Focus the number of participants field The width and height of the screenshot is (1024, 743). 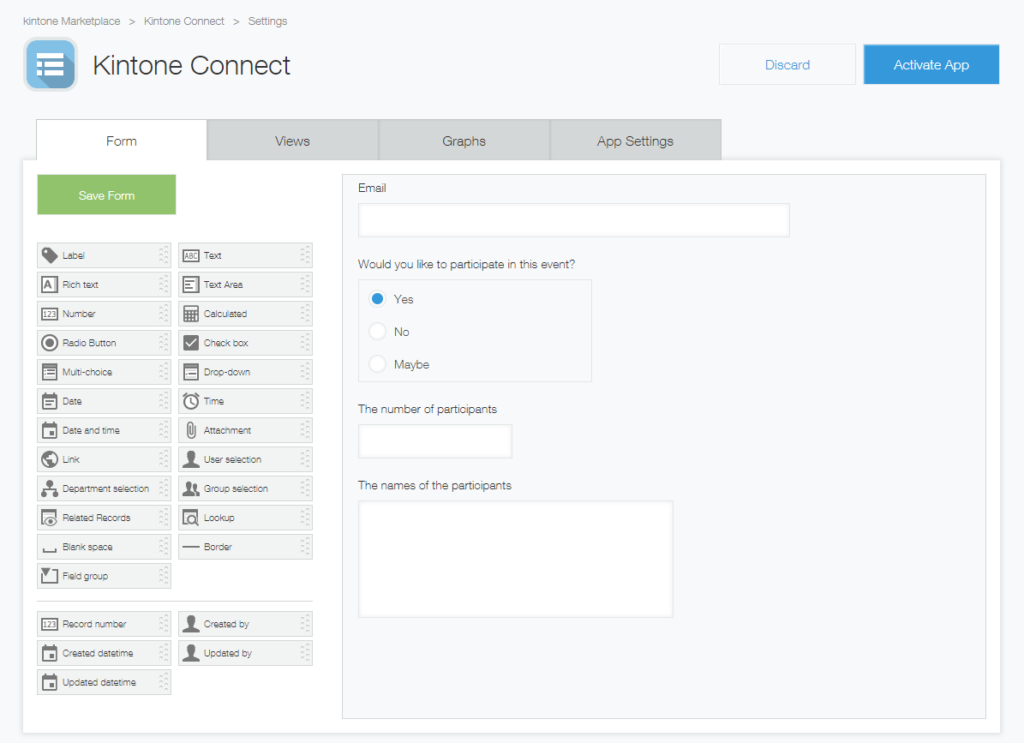[x=435, y=441]
